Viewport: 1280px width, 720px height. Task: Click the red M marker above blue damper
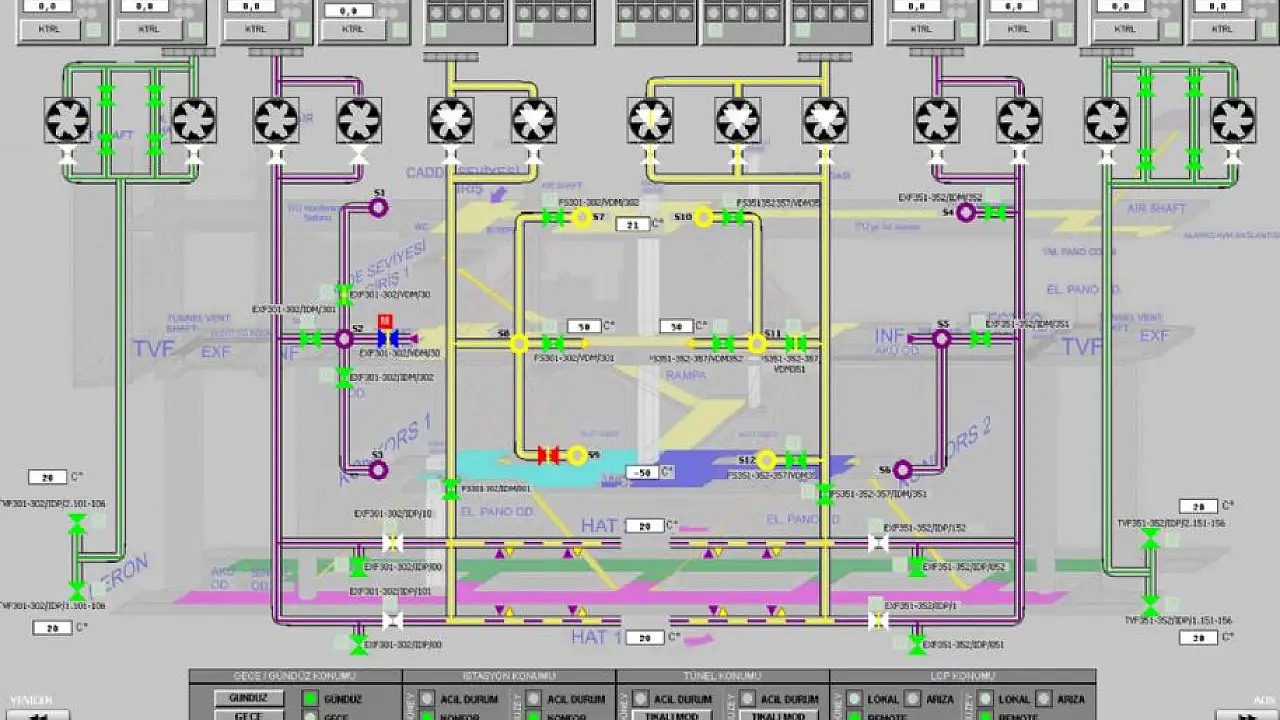(x=384, y=321)
